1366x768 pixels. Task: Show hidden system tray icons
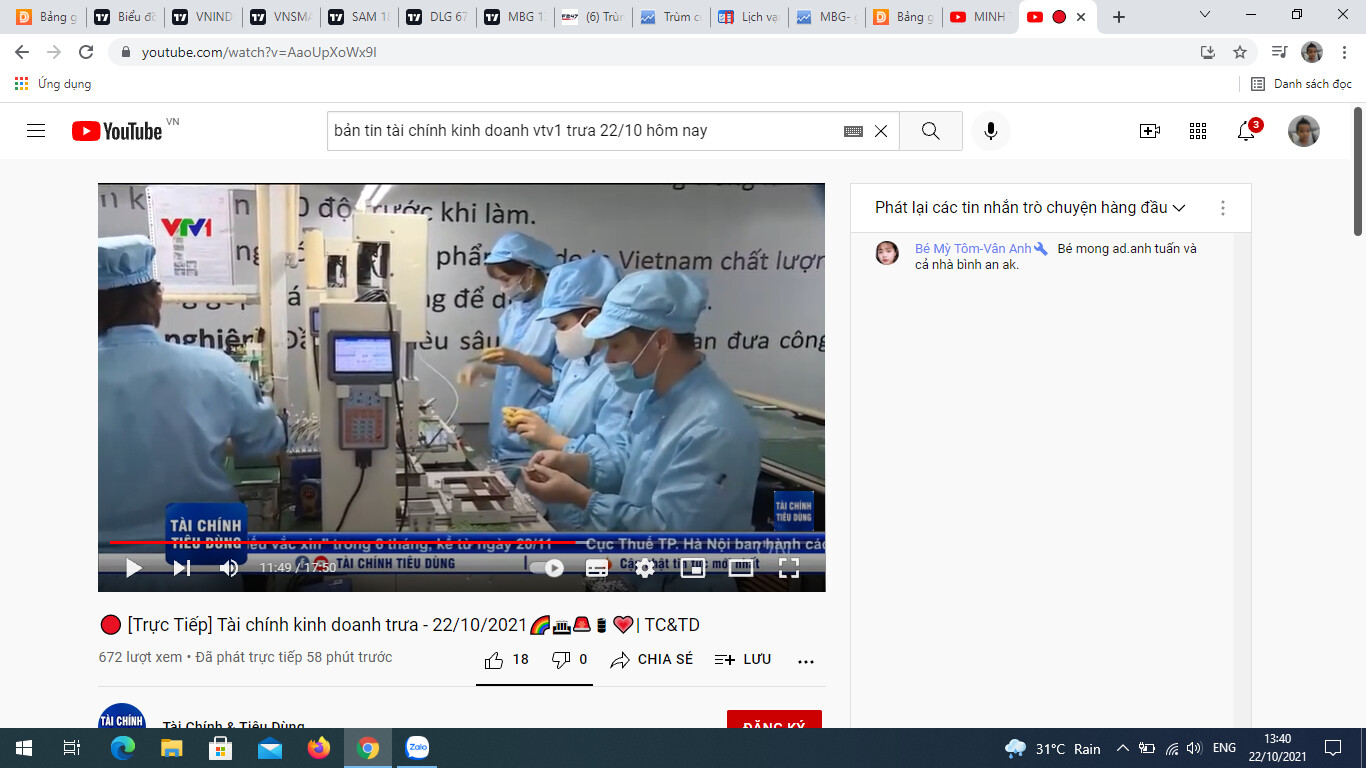coord(1122,748)
